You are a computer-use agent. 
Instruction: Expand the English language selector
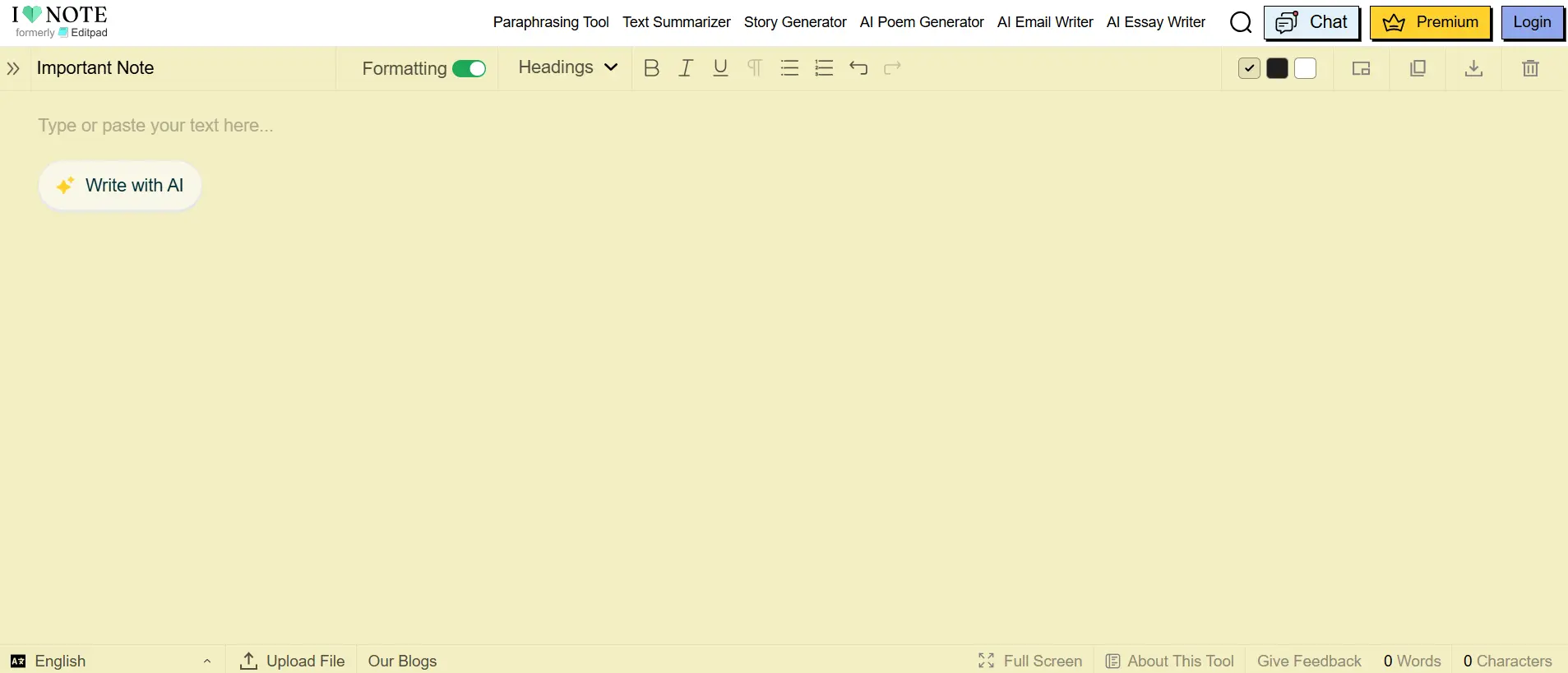pos(112,661)
